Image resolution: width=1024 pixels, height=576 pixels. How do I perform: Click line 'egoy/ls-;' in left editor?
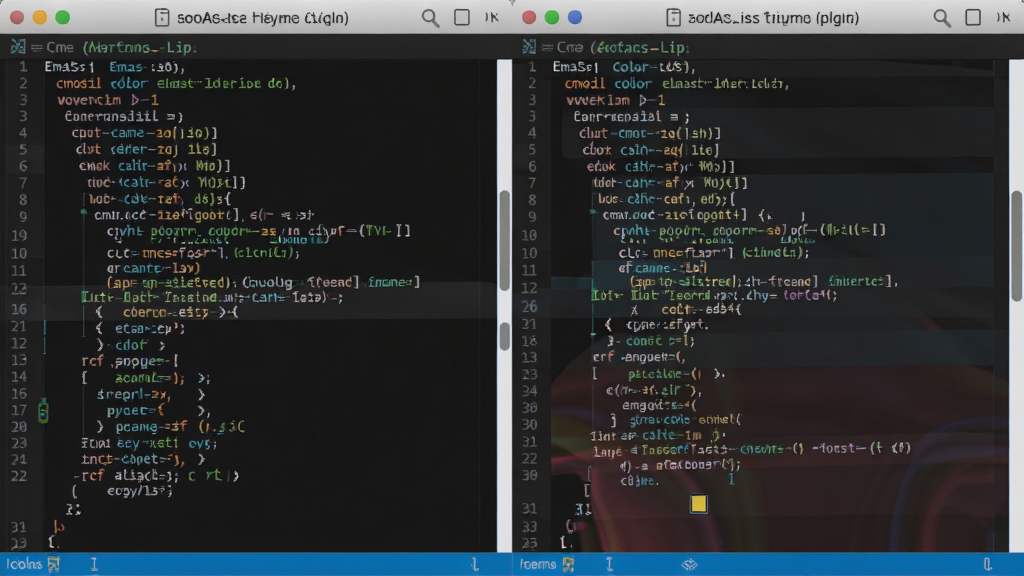pyautogui.click(x=140, y=490)
